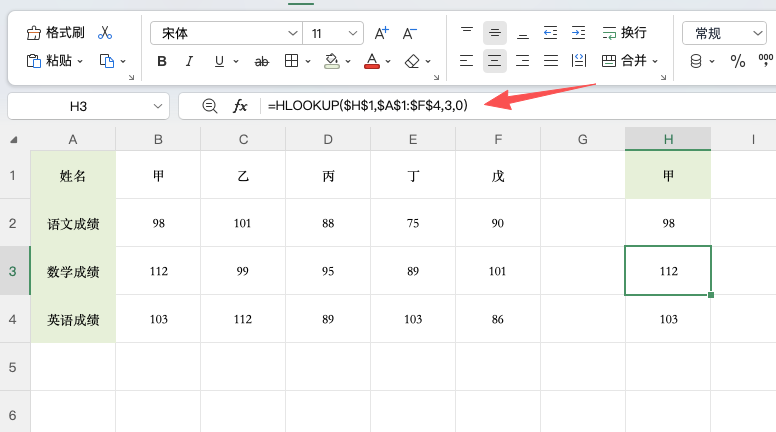Click the Percent style icon

pyautogui.click(x=738, y=61)
